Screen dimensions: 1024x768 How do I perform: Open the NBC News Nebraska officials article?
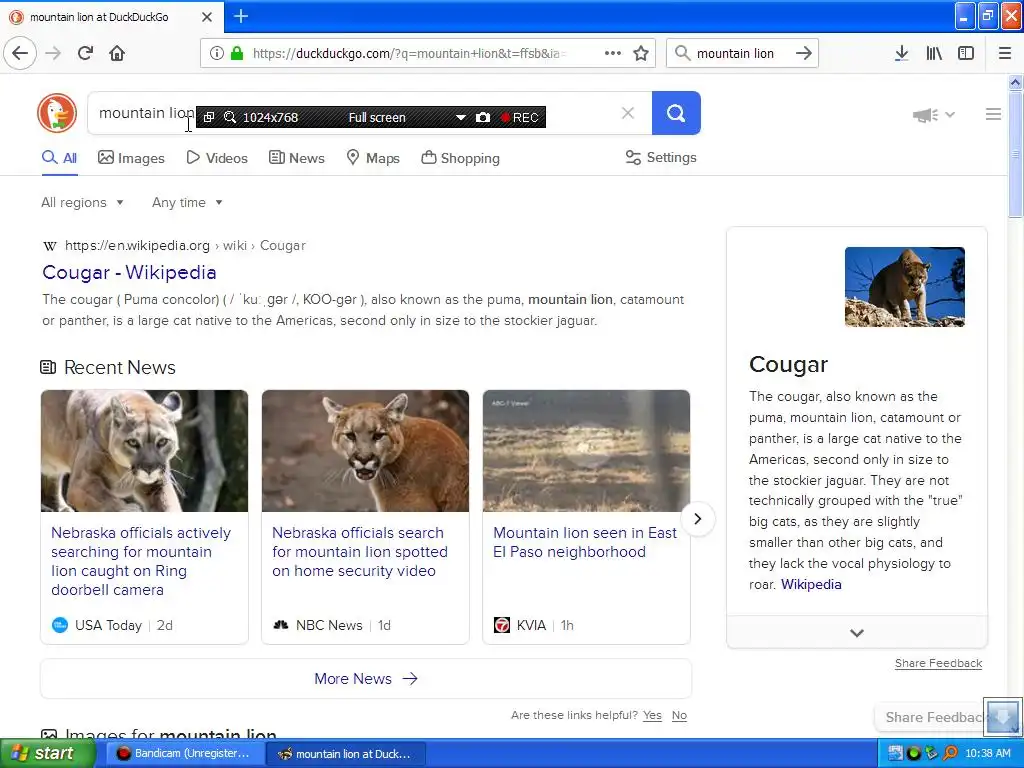click(360, 552)
